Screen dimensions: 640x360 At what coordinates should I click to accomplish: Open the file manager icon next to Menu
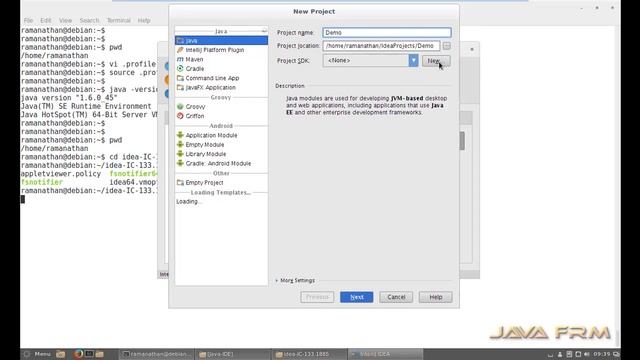[x=60, y=354]
